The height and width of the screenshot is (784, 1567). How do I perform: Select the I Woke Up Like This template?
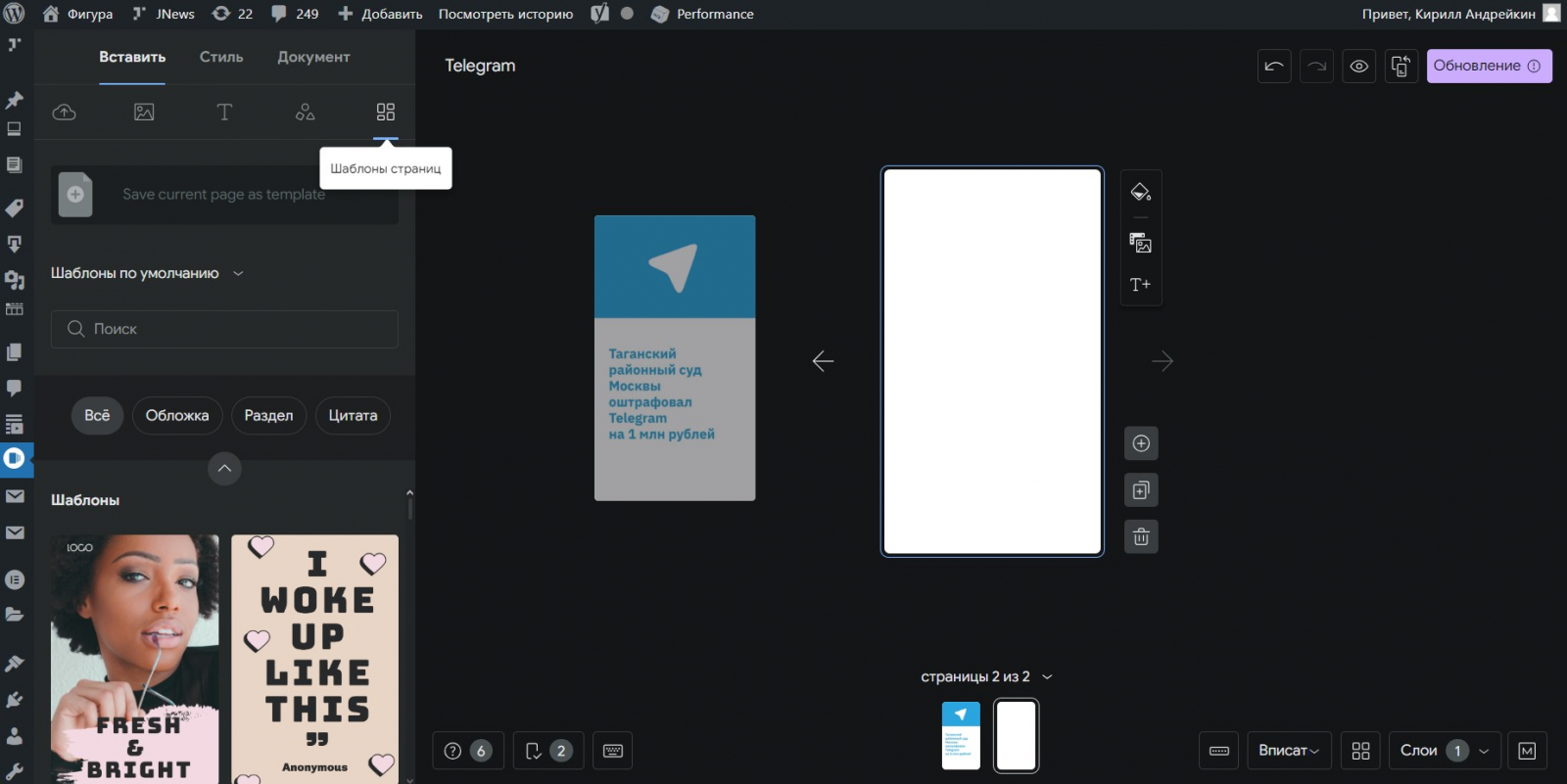click(314, 659)
